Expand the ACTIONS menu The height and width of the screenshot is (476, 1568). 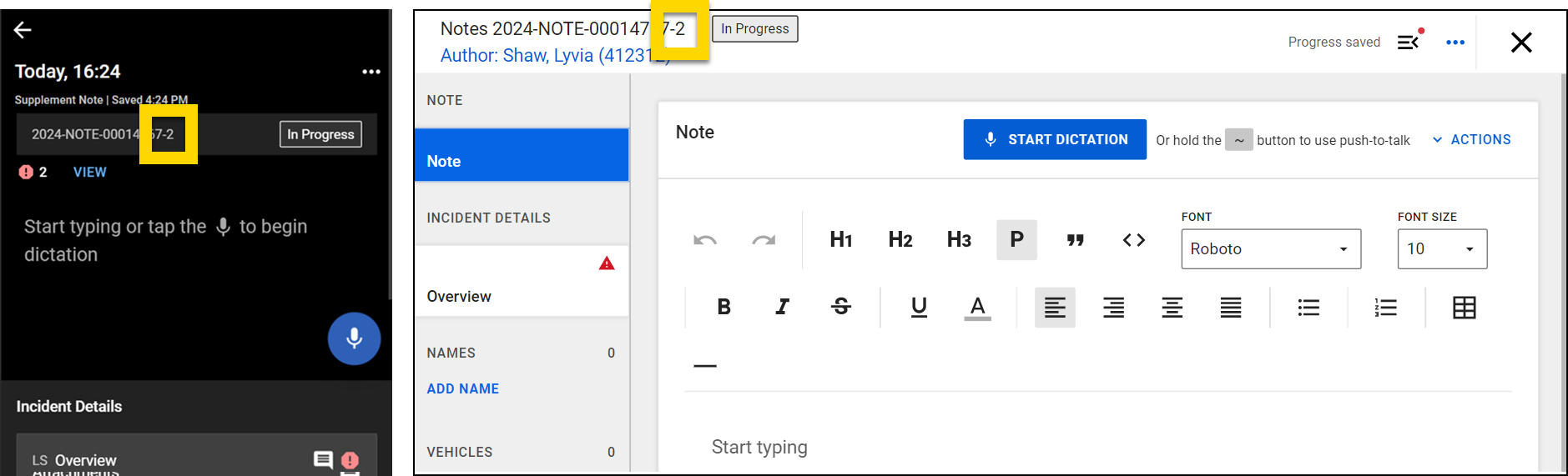1472,140
